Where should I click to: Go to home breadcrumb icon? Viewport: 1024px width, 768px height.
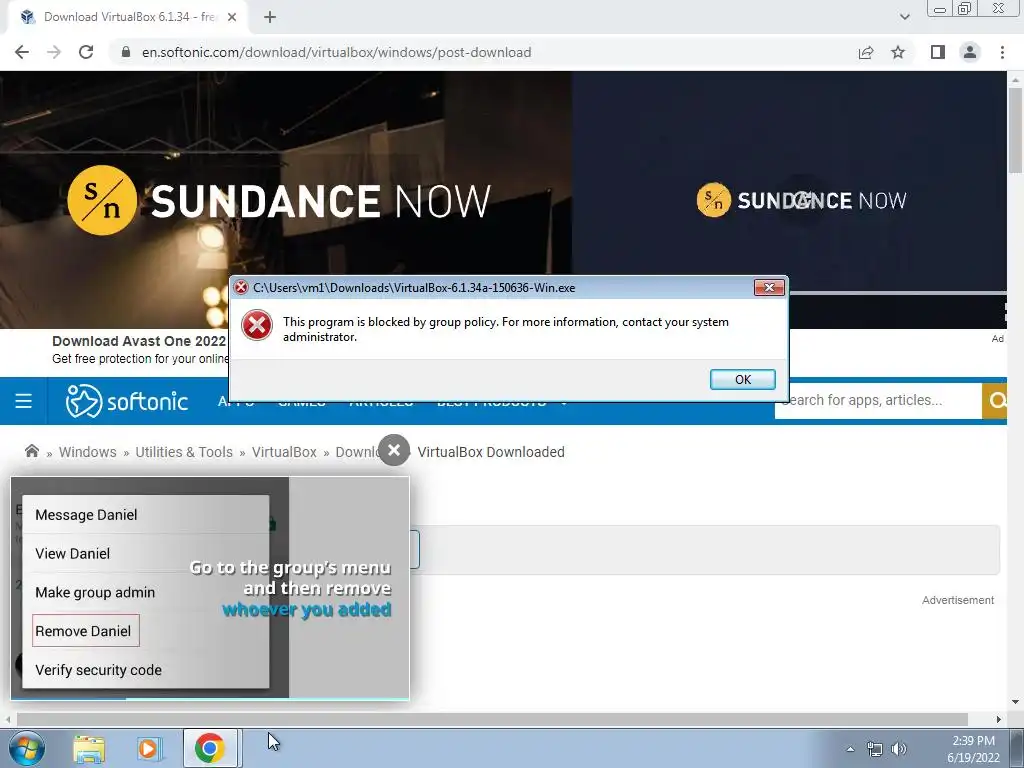(x=31, y=451)
